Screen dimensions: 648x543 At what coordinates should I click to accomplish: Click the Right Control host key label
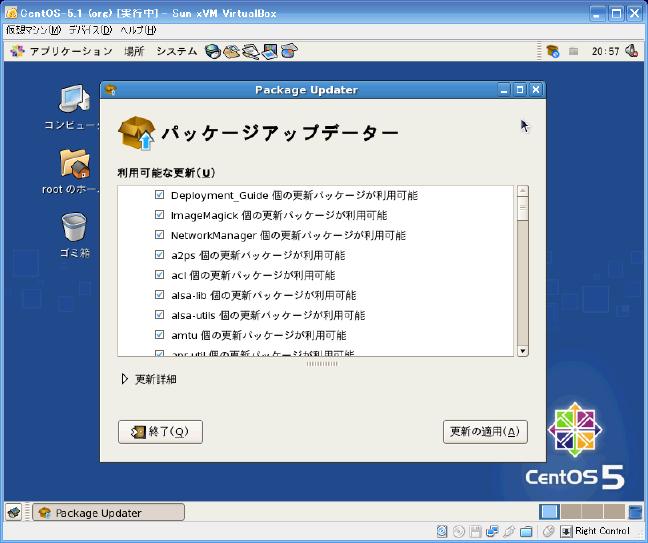coord(602,531)
